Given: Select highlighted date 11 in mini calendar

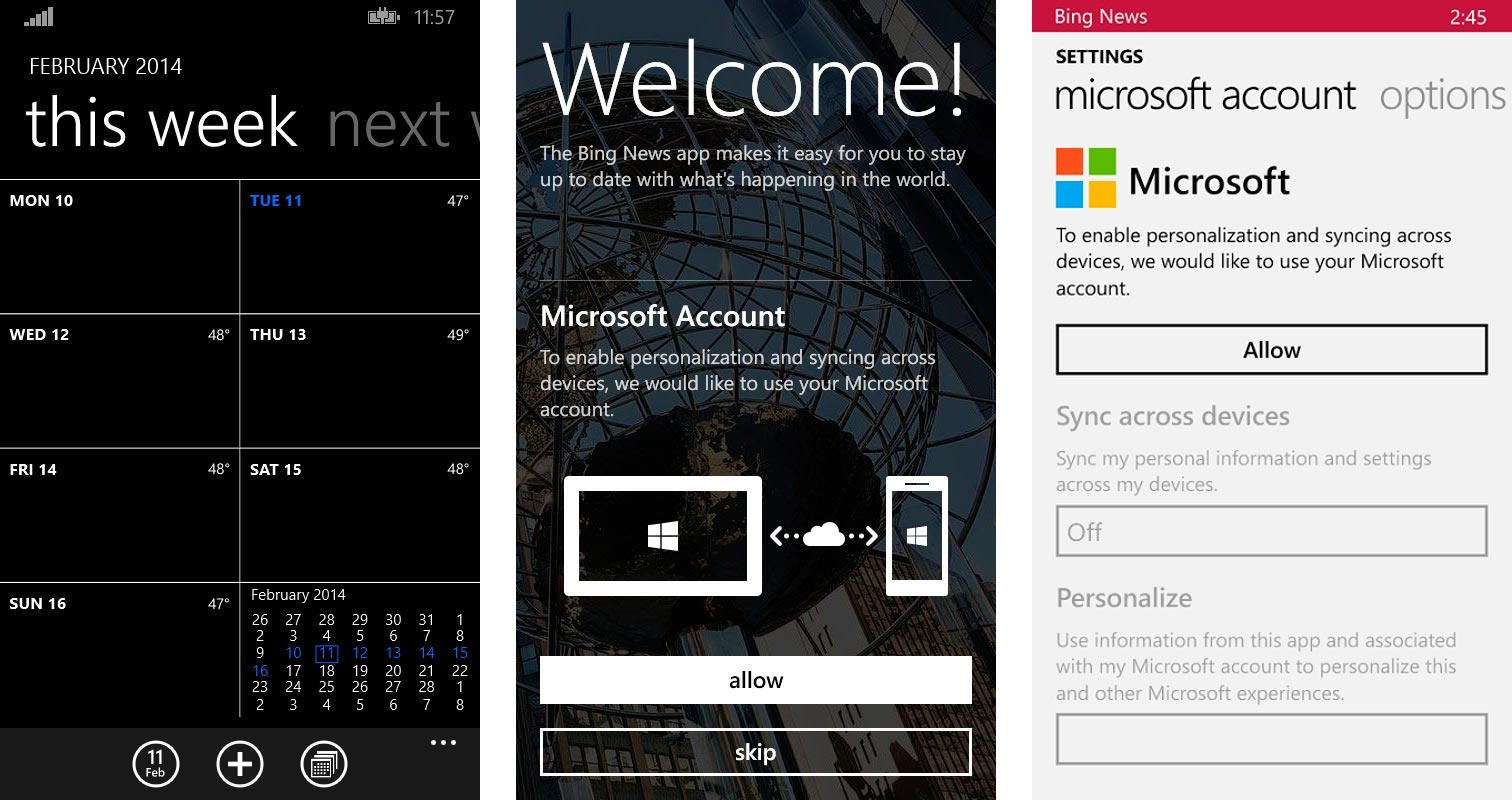Looking at the screenshot, I should [327, 653].
